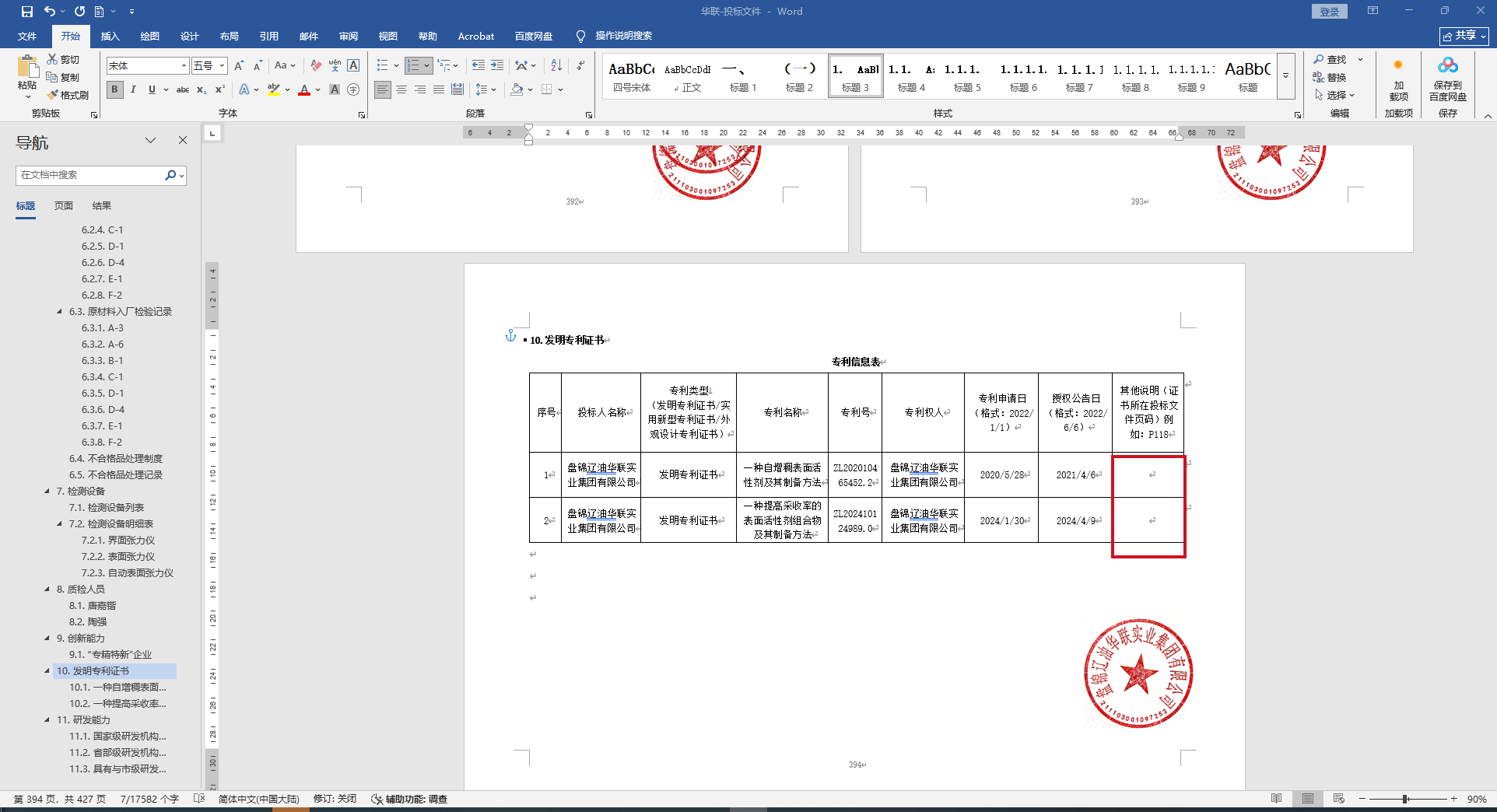
Task: Open the 插入 (Insert) ribbon tab
Action: [110, 36]
